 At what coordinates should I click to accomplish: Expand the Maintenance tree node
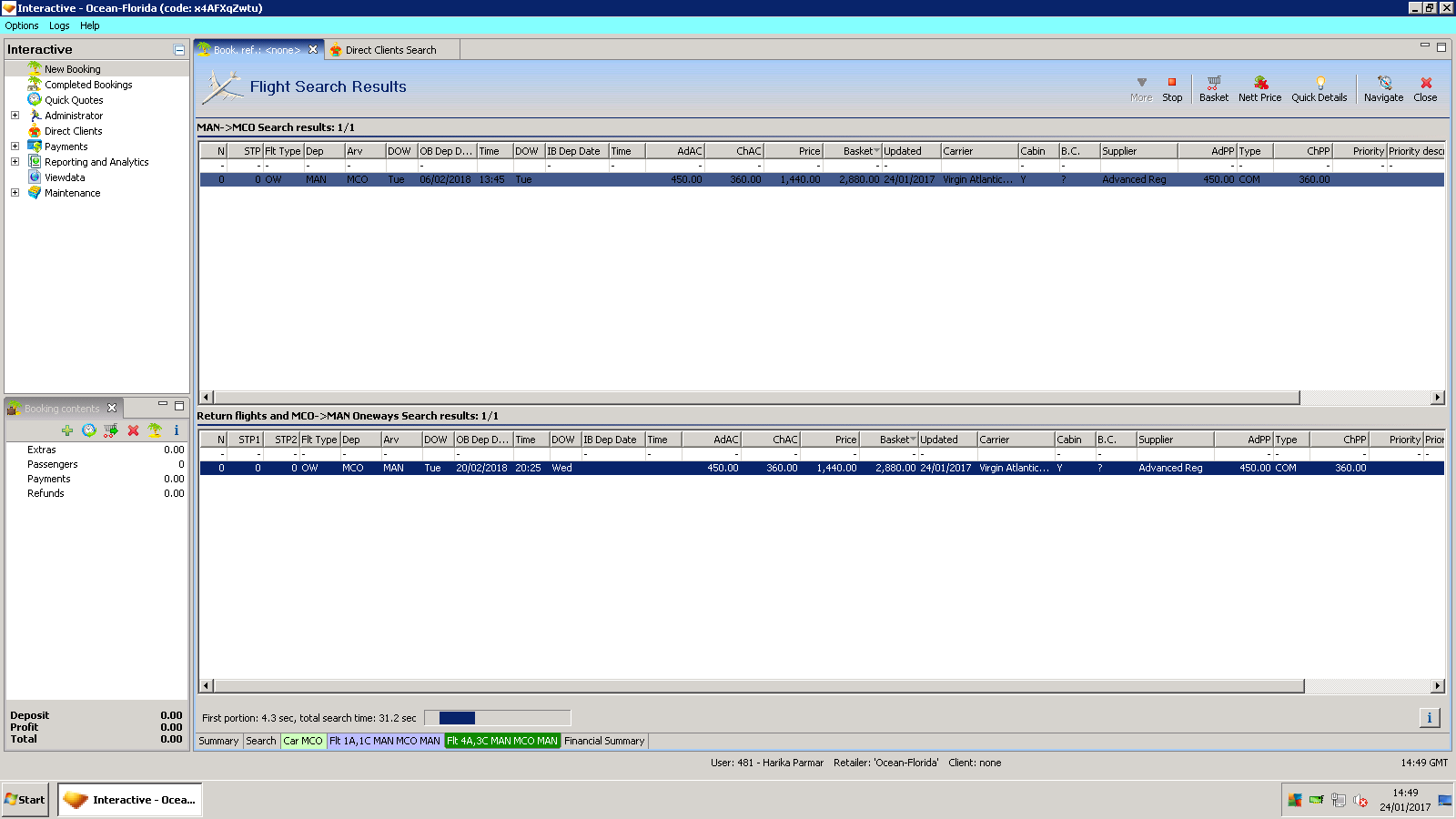point(15,193)
